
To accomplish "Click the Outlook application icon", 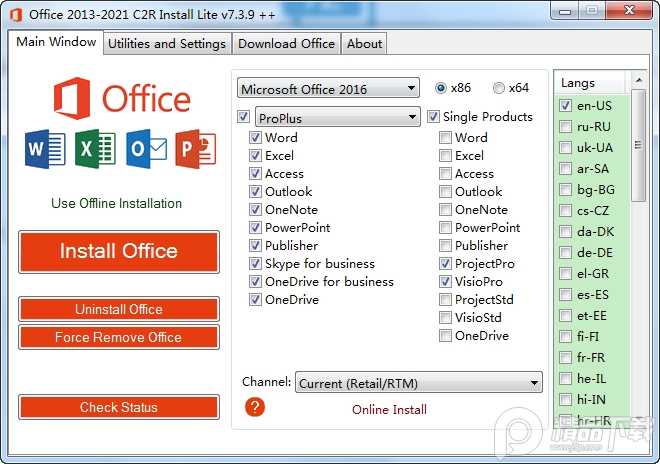I will 146,149.
